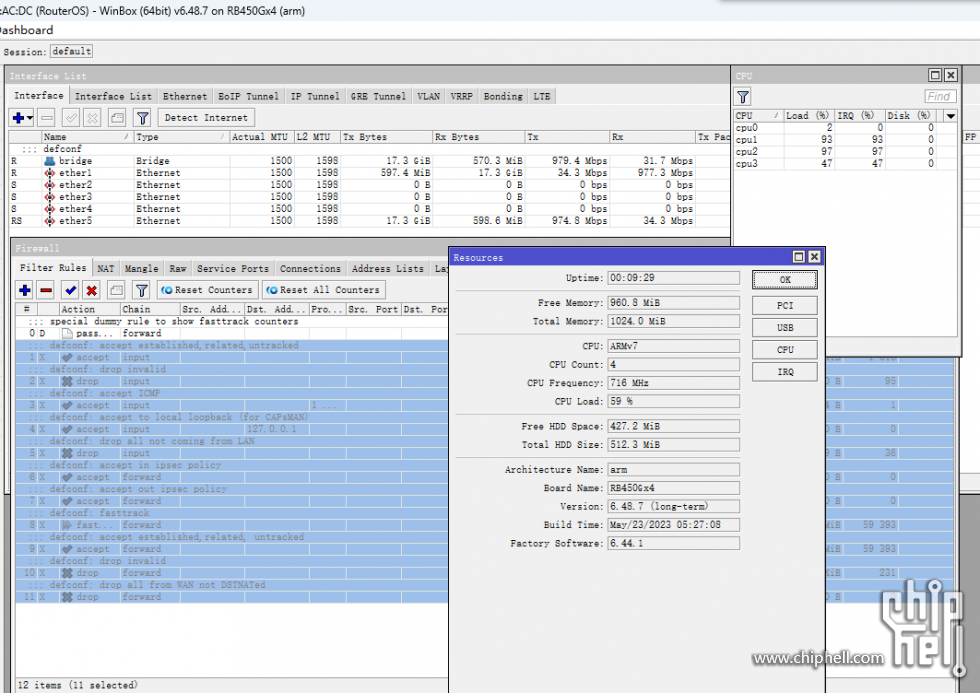Select the ether4 row
This screenshot has height=693, width=980.
tap(369, 209)
